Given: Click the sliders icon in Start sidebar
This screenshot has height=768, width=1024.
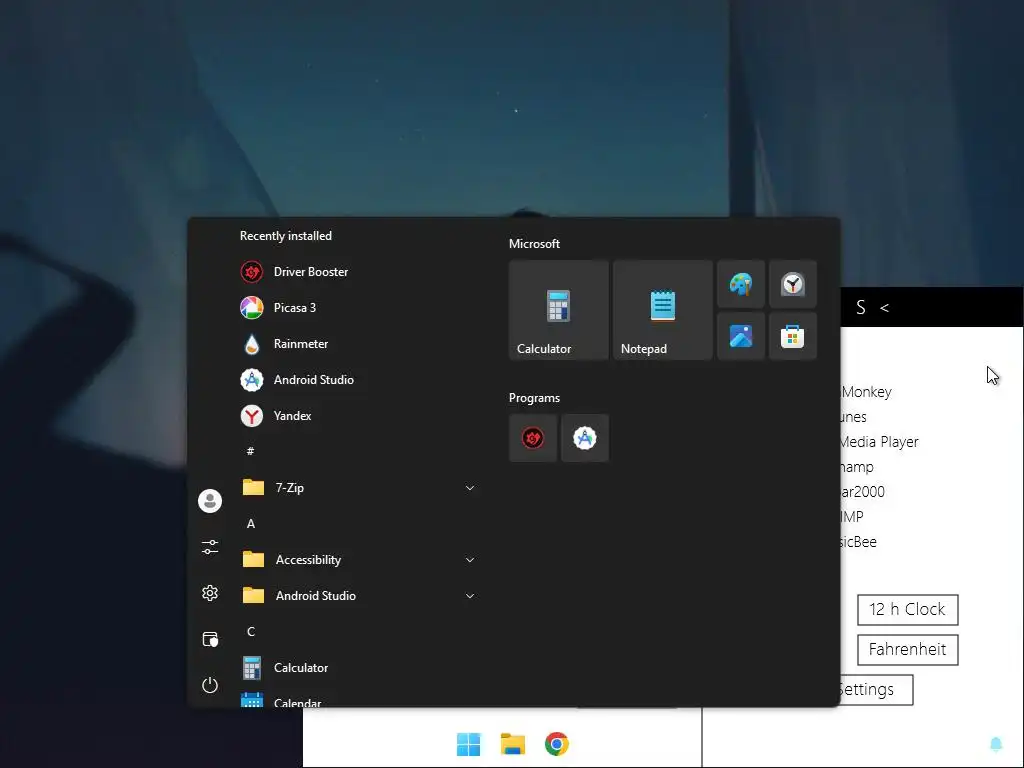Looking at the screenshot, I should (x=210, y=547).
